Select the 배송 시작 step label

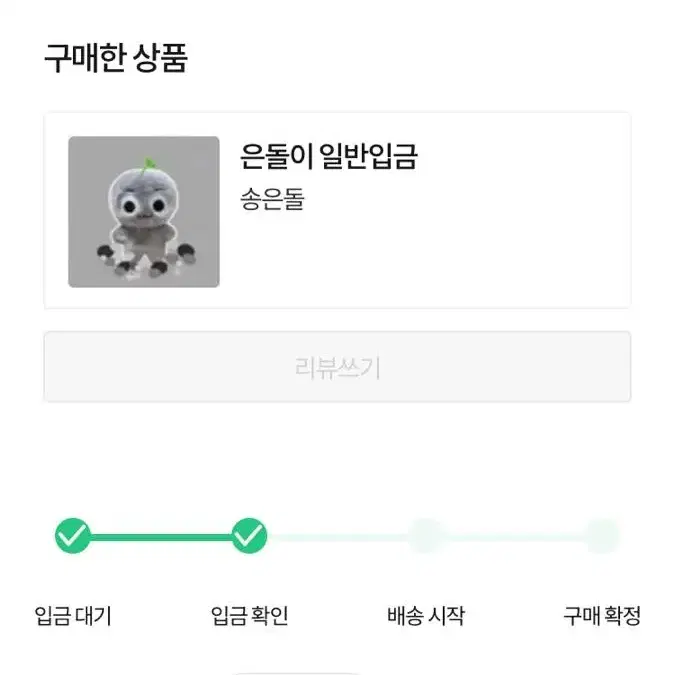(x=426, y=616)
